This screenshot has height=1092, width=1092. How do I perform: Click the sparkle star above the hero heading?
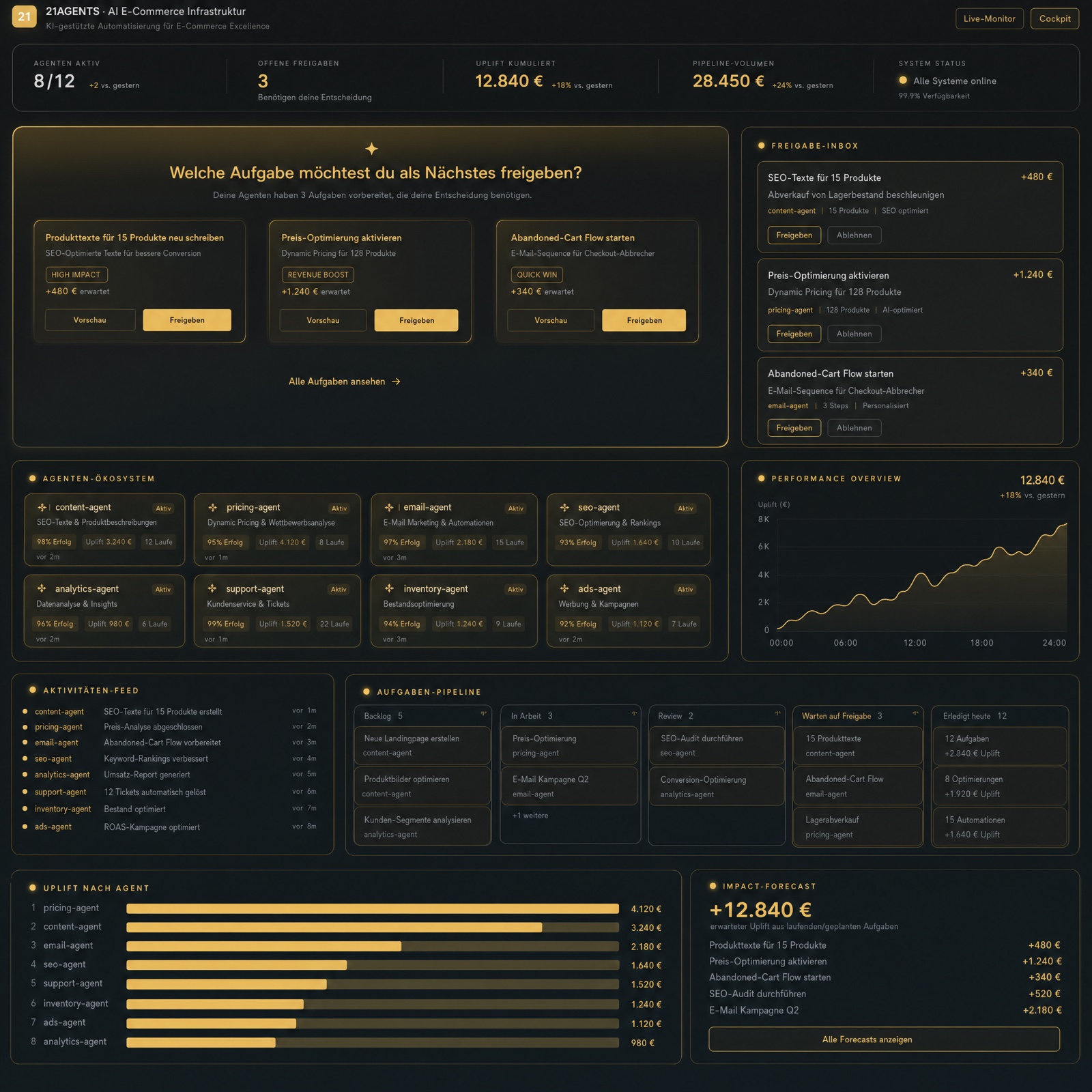click(371, 148)
